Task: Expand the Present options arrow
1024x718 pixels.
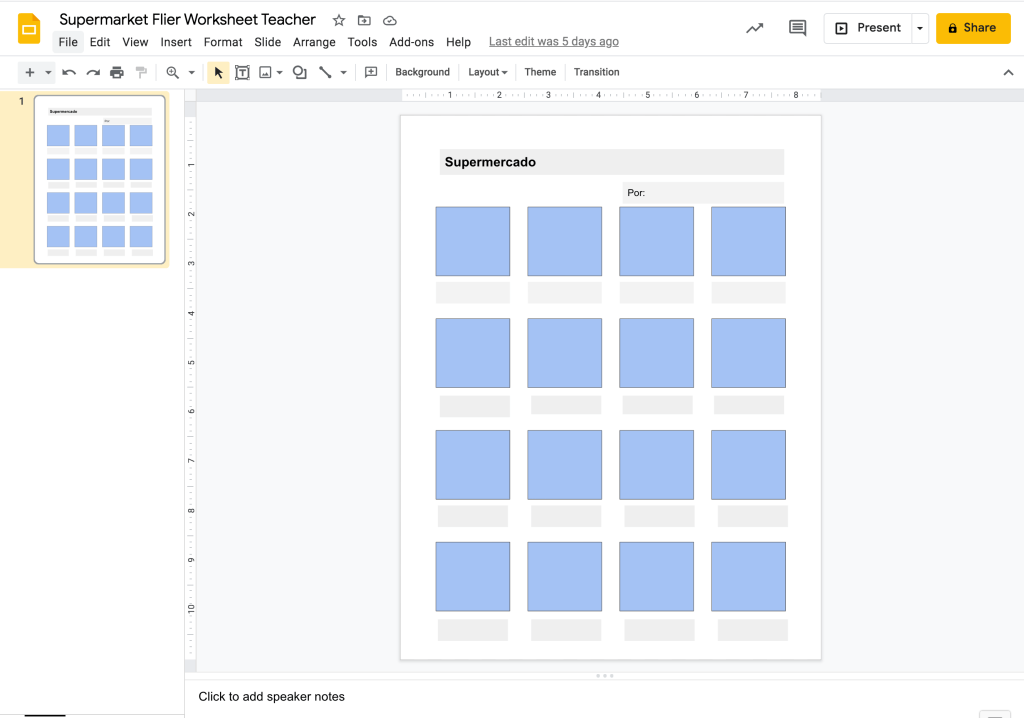Action: coord(920,28)
